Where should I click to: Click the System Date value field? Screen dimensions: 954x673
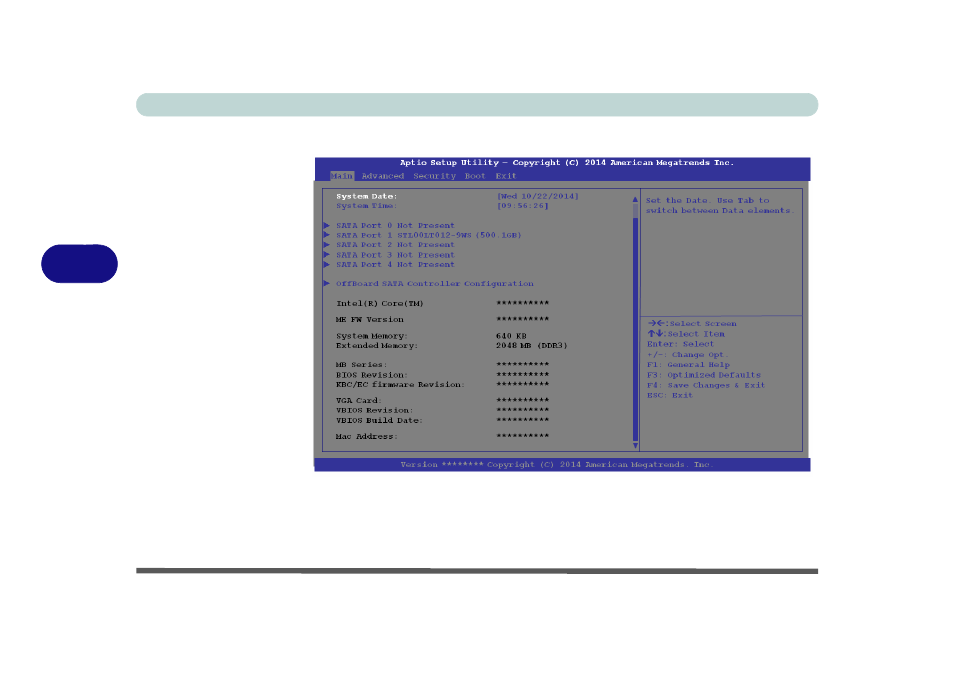click(x=538, y=196)
